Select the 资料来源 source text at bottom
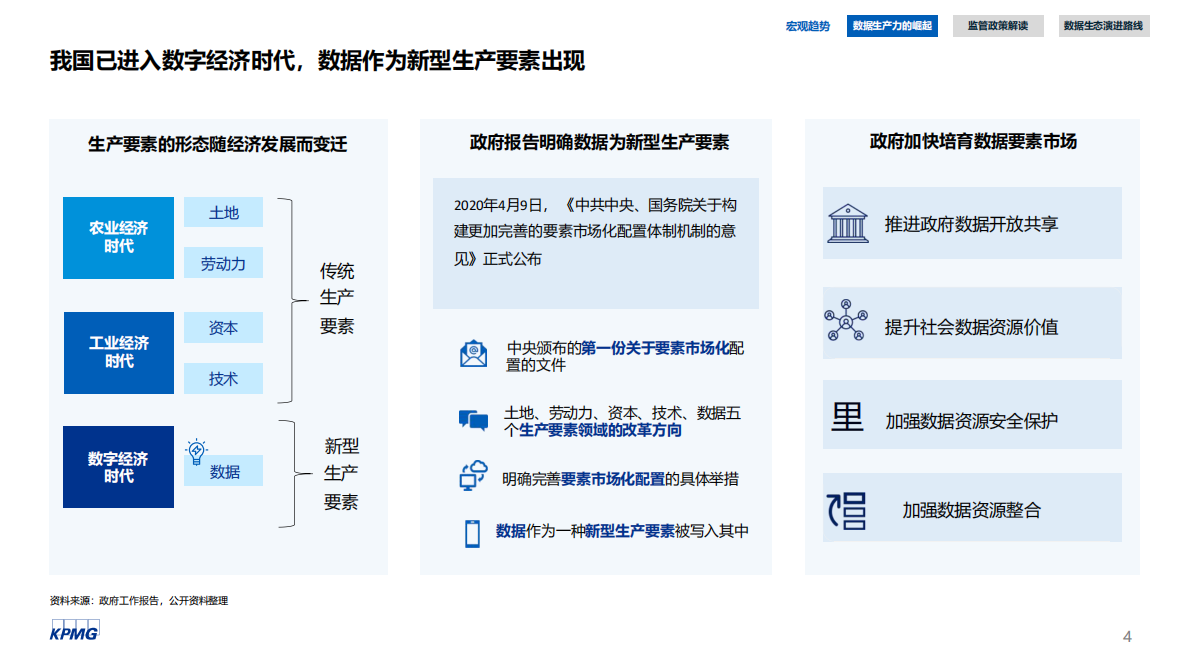 tap(136, 601)
